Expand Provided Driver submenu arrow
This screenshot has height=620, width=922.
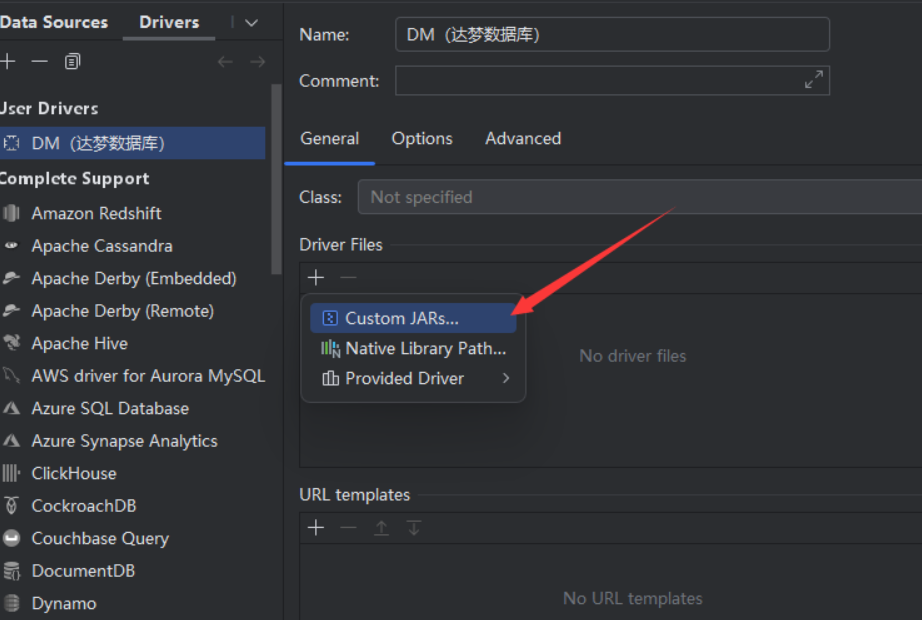pyautogui.click(x=506, y=378)
